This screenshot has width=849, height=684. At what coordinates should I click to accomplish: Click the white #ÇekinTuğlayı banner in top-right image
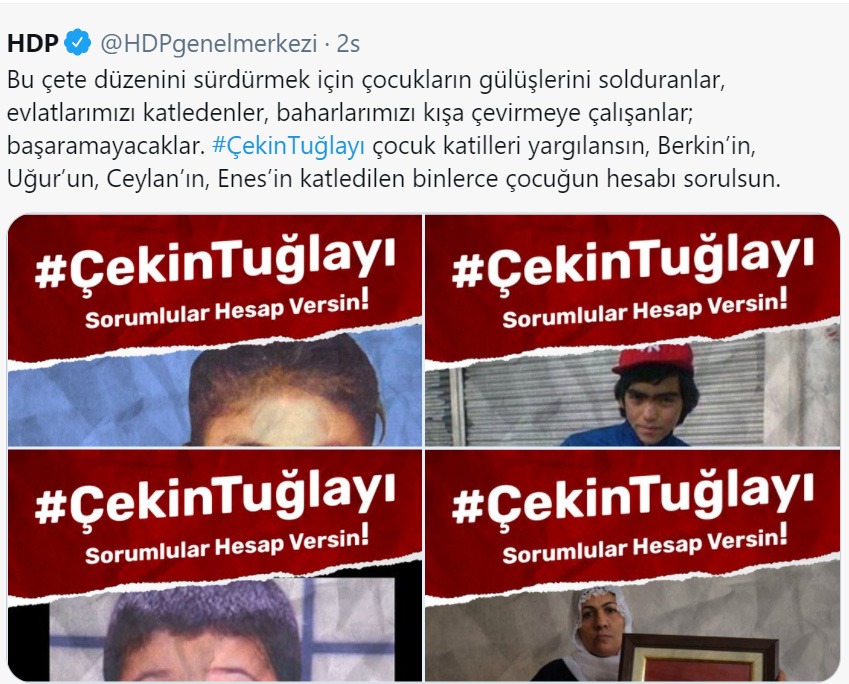633,263
